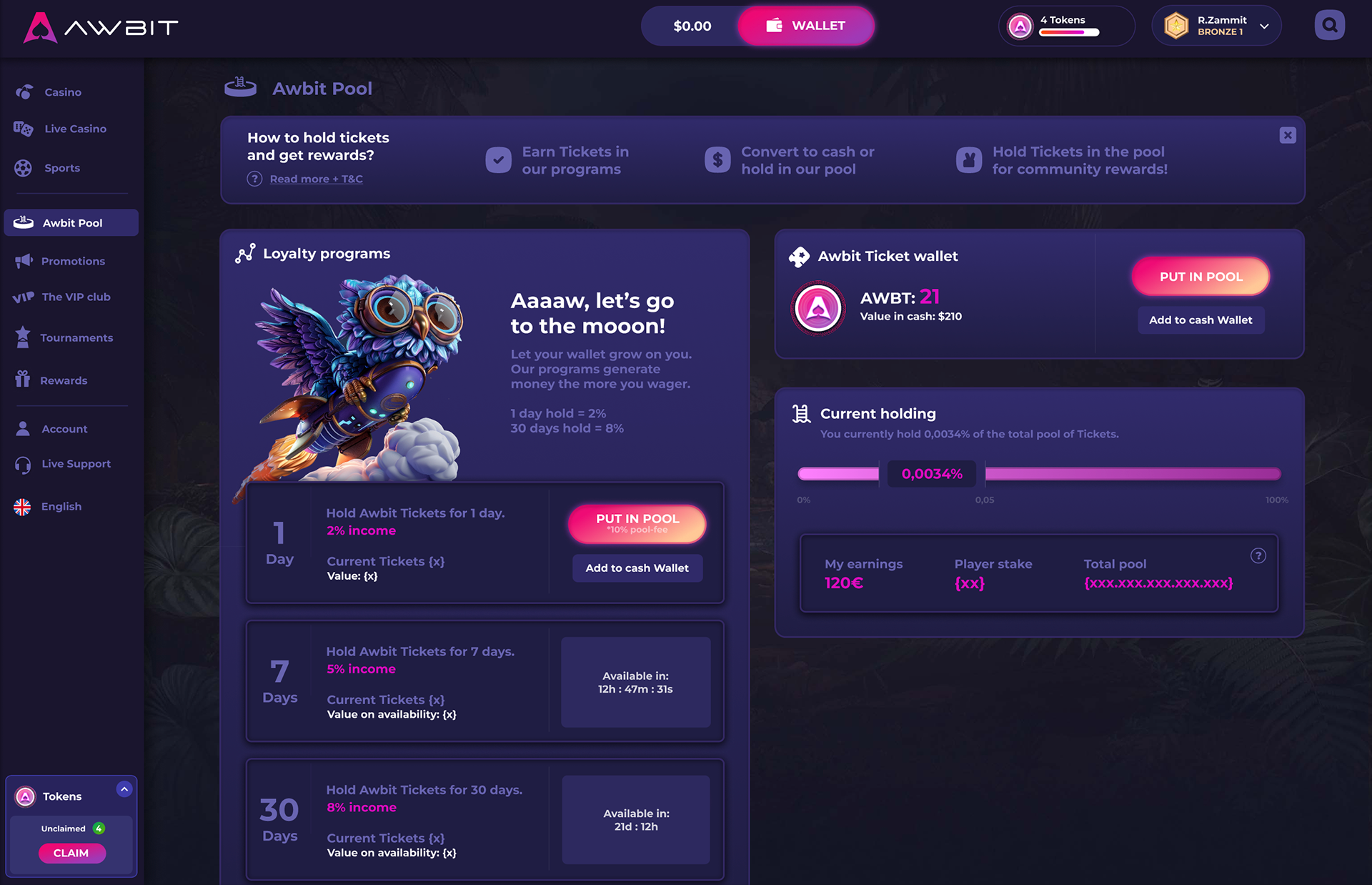This screenshot has height=885, width=1372.
Task: Click the search magnifier icon
Action: (1329, 26)
